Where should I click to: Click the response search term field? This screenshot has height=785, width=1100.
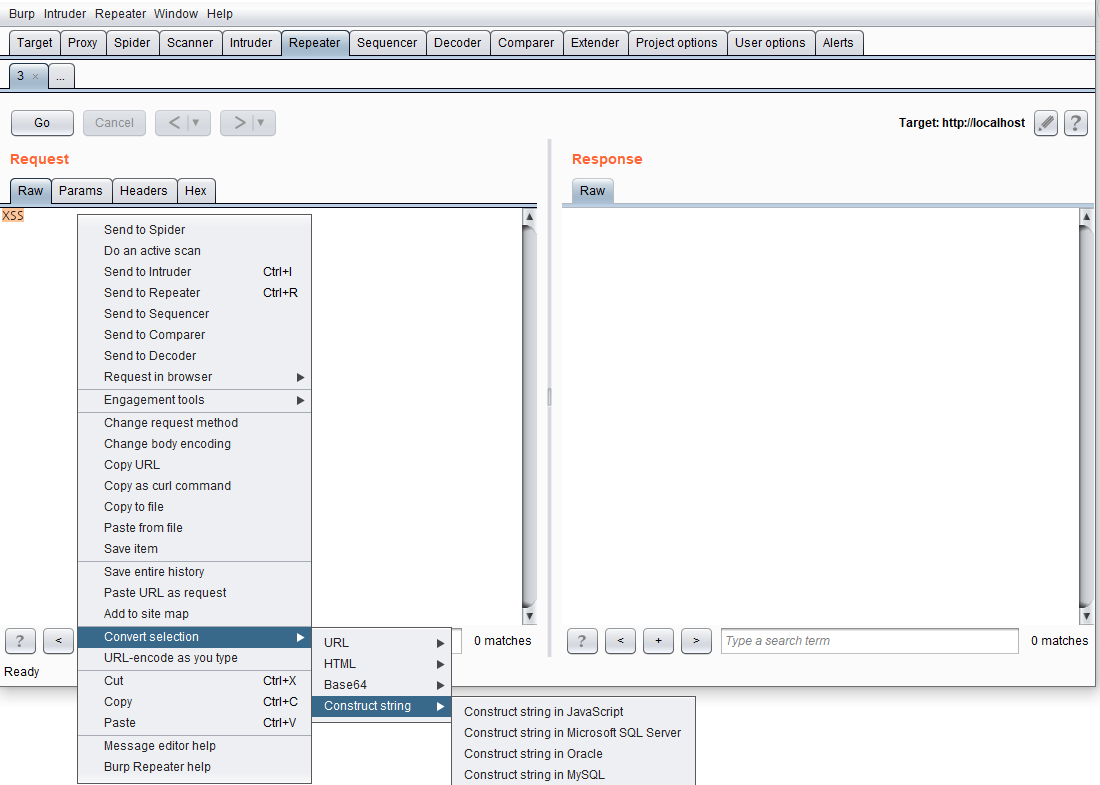point(870,640)
